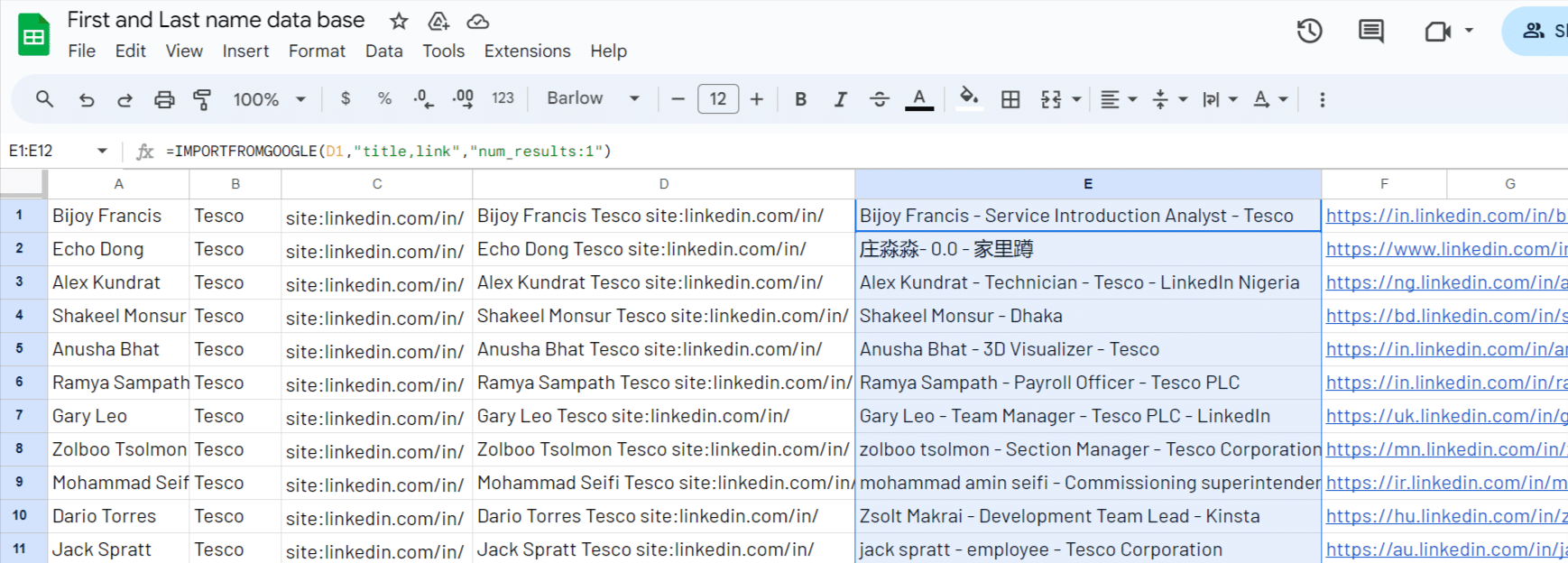Star this spreadsheet document
1568x563 pixels.
[x=399, y=21]
